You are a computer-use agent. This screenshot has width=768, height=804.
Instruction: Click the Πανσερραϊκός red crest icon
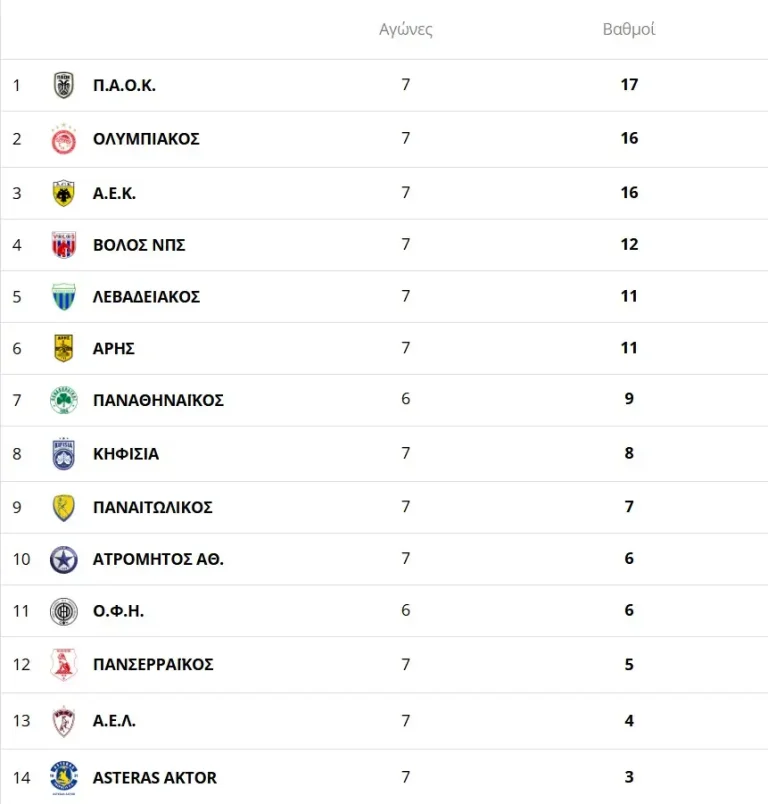coord(64,664)
